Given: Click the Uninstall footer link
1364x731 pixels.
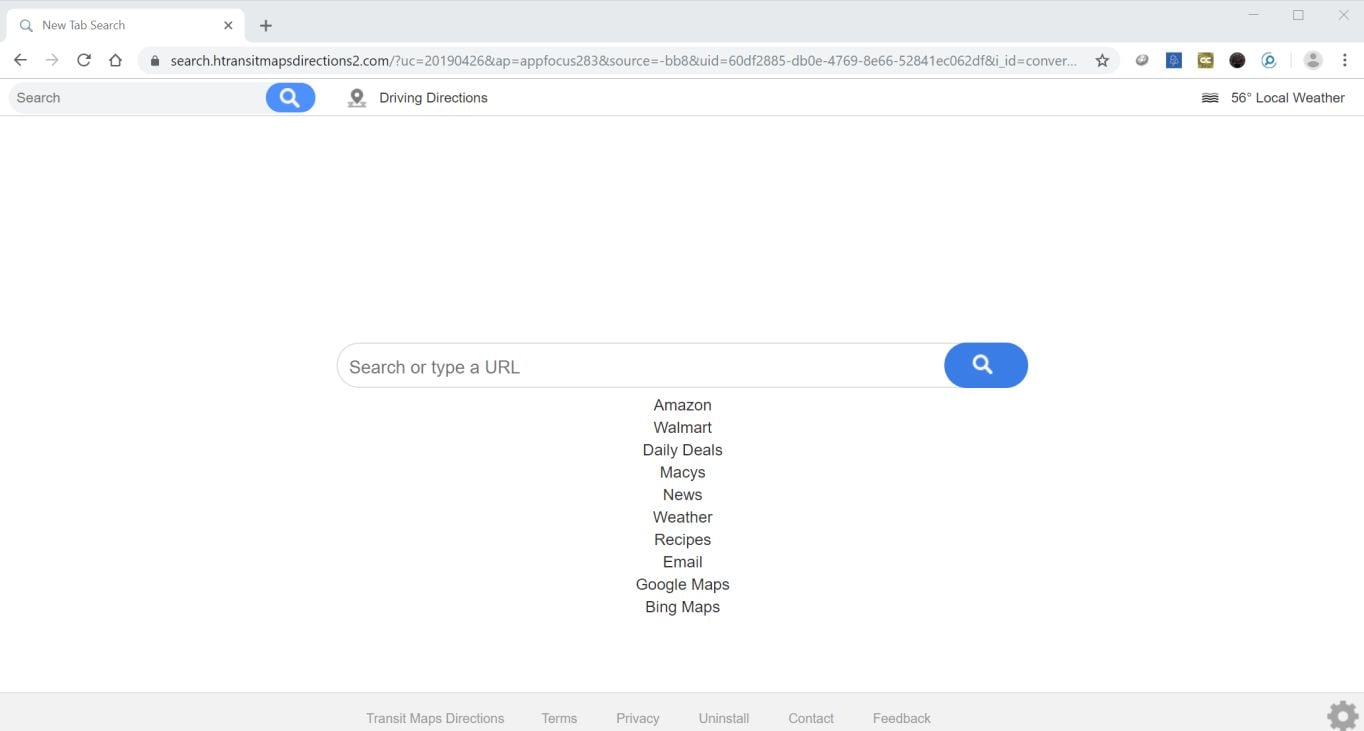Looking at the screenshot, I should (x=724, y=718).
